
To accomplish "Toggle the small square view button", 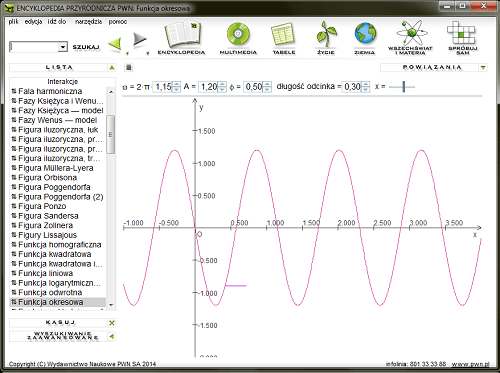I will (129, 67).
